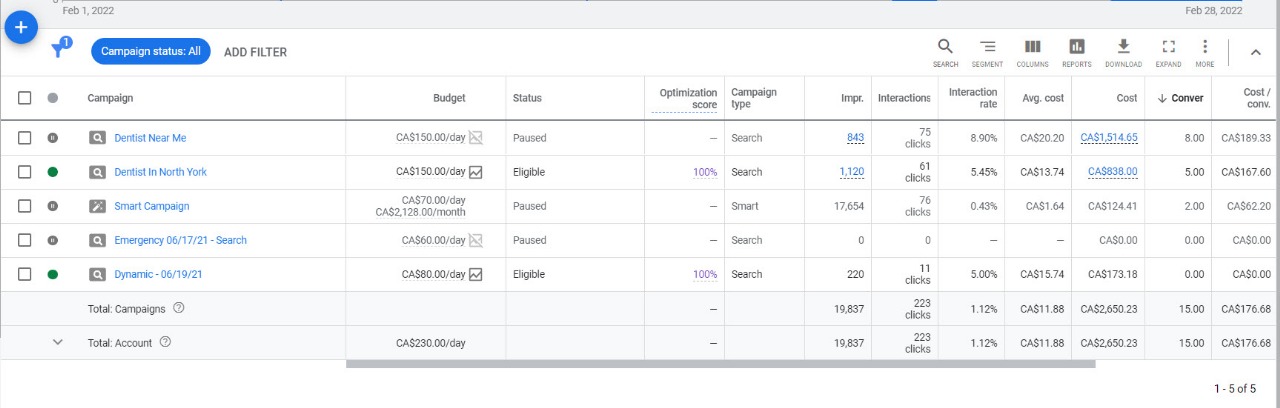Open the Columns selector

pyautogui.click(x=1032, y=52)
